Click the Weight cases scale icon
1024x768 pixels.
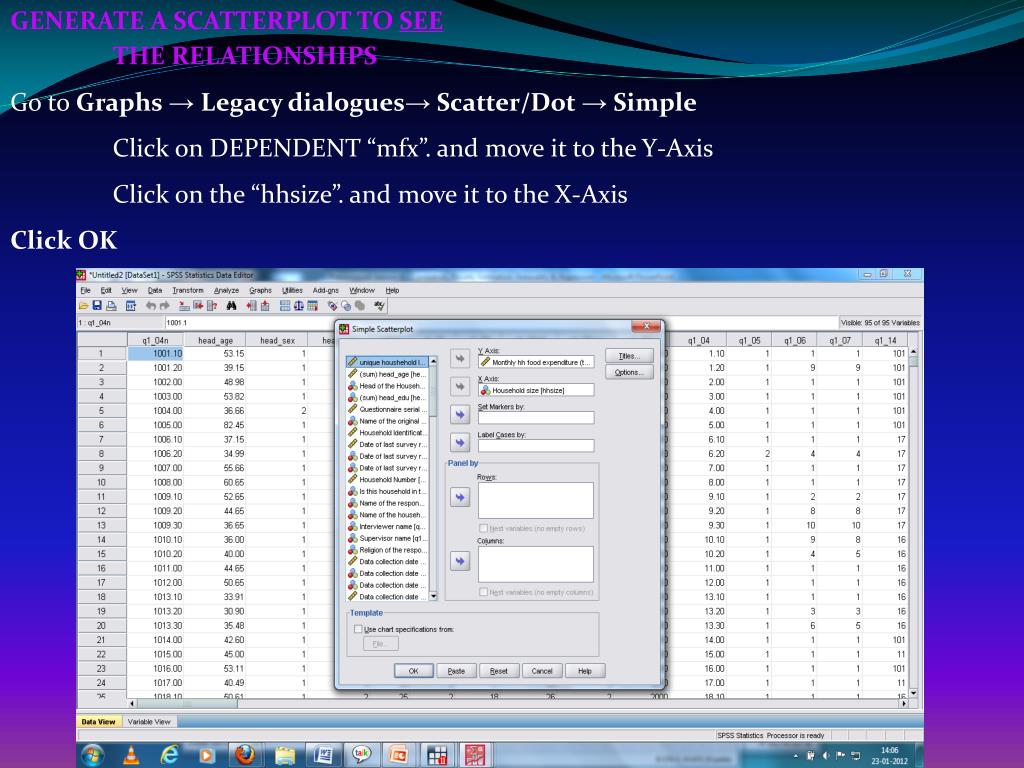(x=298, y=306)
